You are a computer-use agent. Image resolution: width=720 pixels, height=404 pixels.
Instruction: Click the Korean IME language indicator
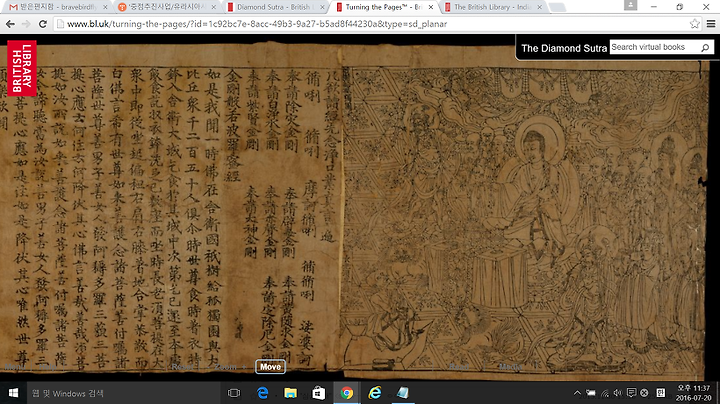pos(660,393)
